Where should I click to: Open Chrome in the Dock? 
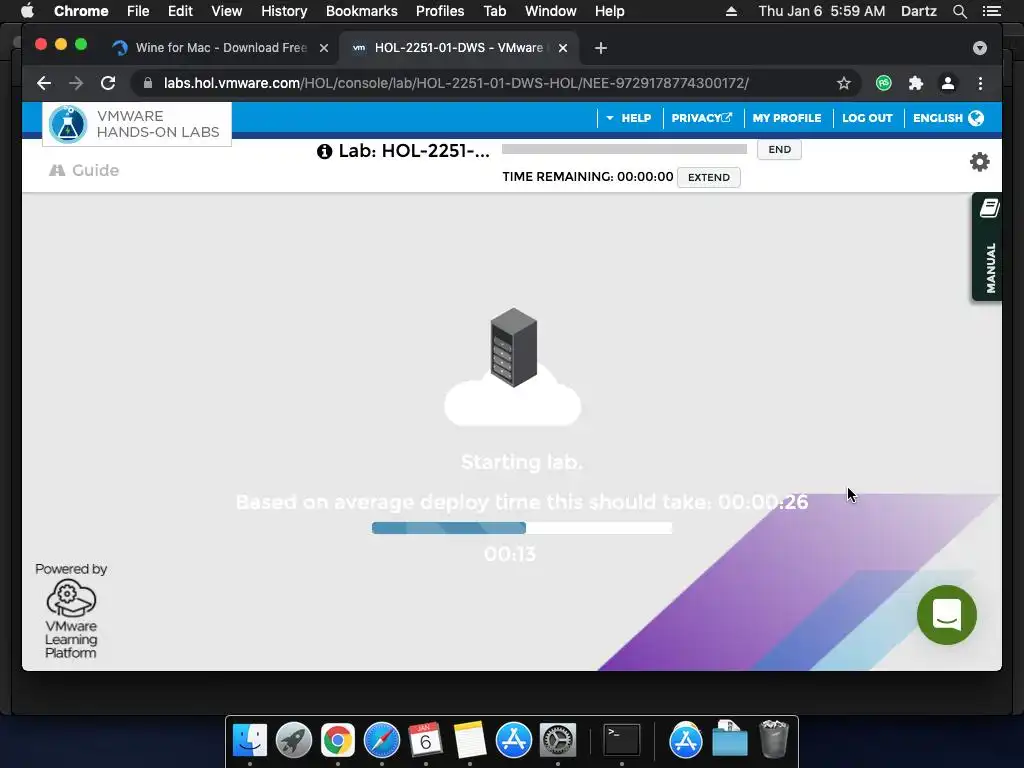click(x=338, y=740)
